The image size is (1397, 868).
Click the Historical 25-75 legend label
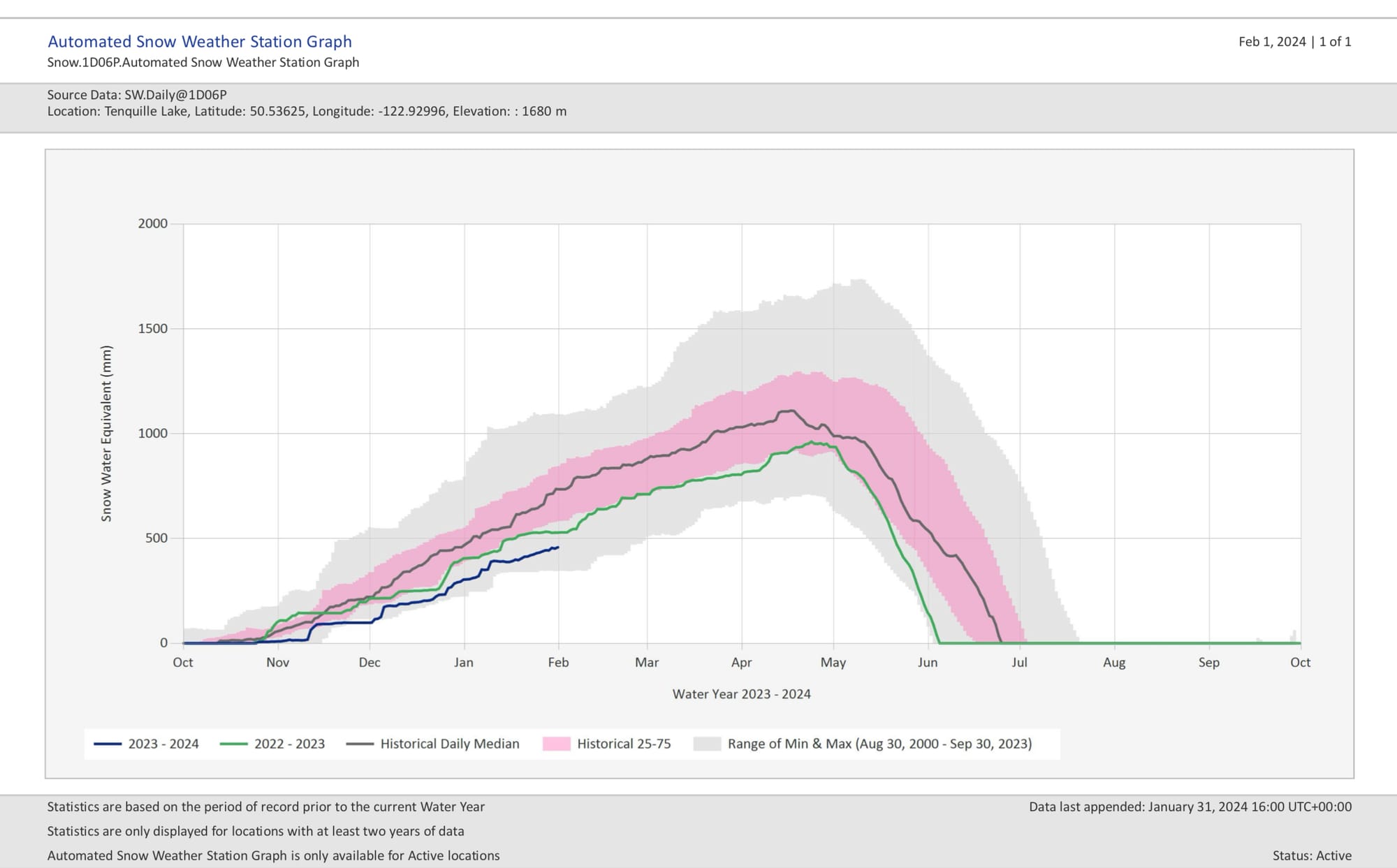pyautogui.click(x=624, y=744)
